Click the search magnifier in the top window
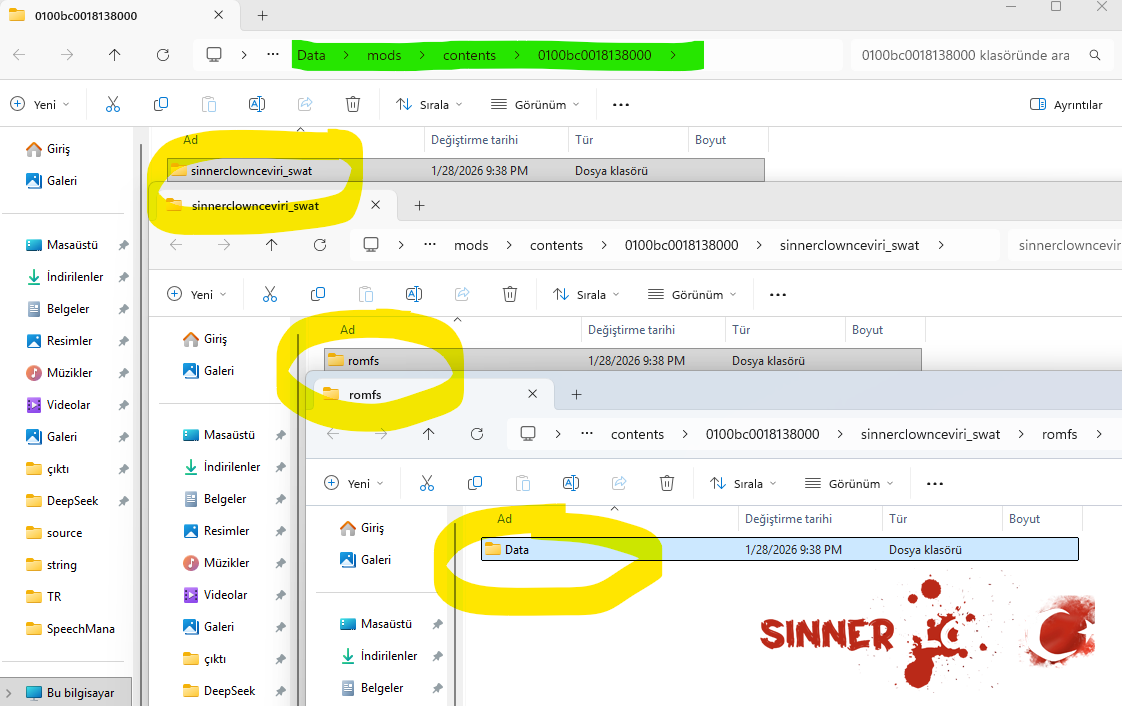 click(x=1095, y=55)
